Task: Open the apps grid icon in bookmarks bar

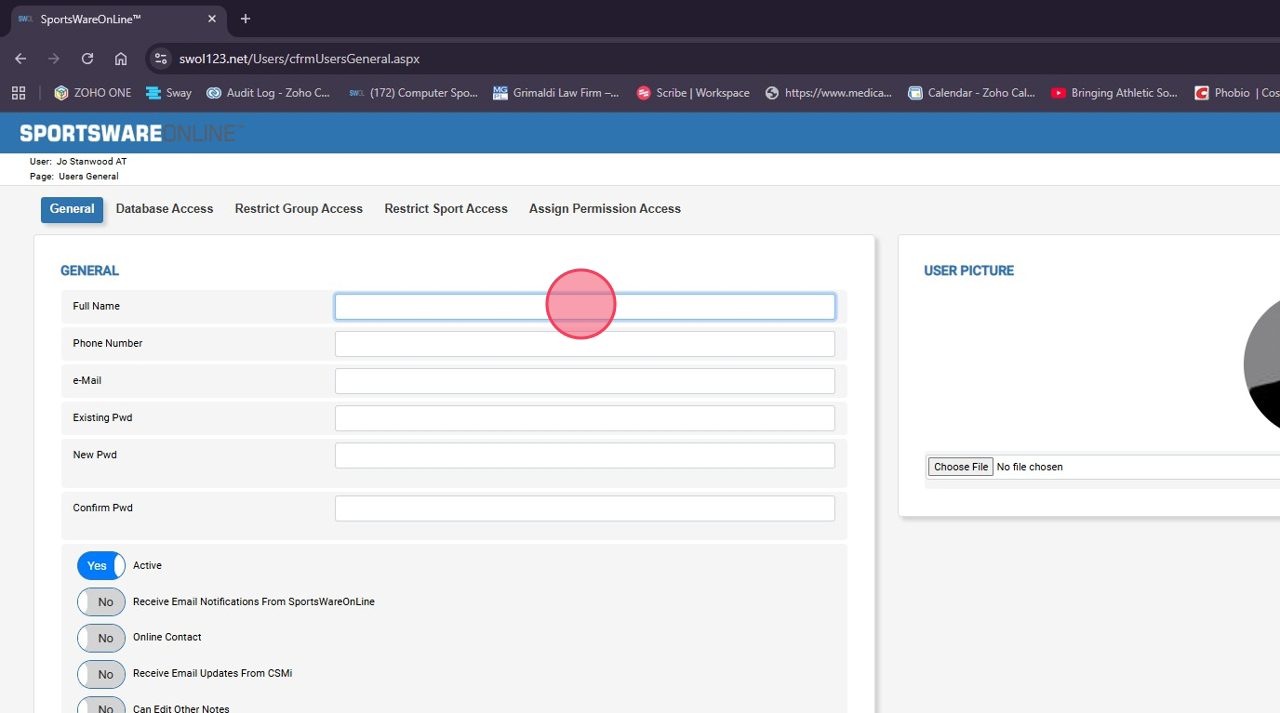Action: 18,93
